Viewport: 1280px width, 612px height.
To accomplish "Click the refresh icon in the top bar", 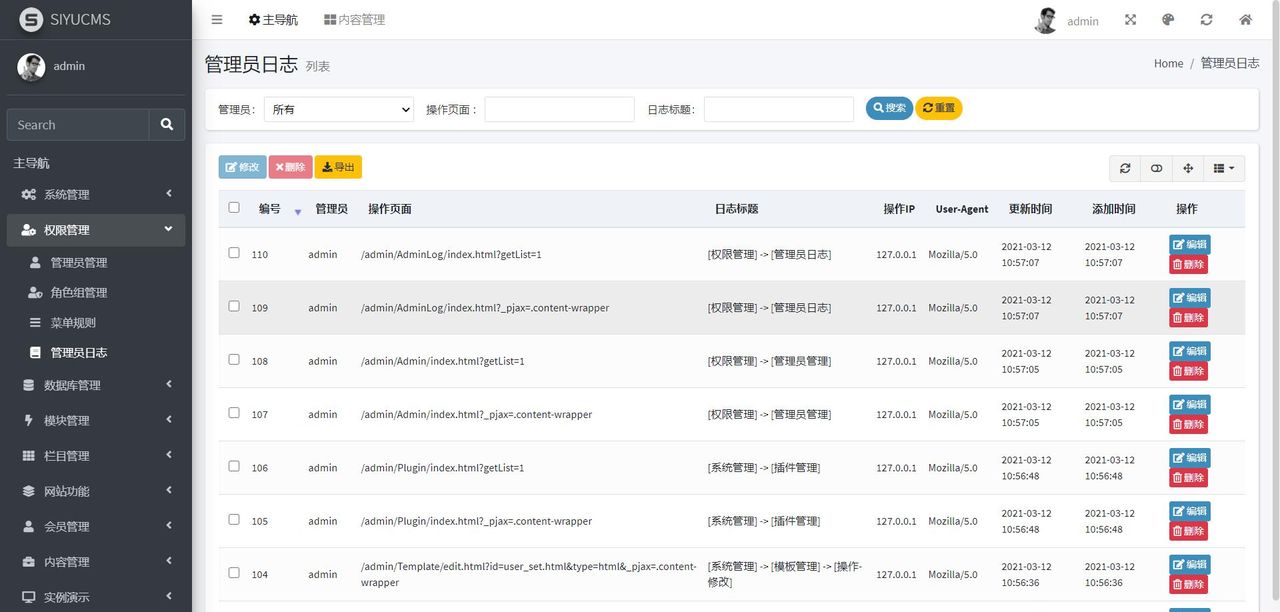I will pyautogui.click(x=1206, y=18).
